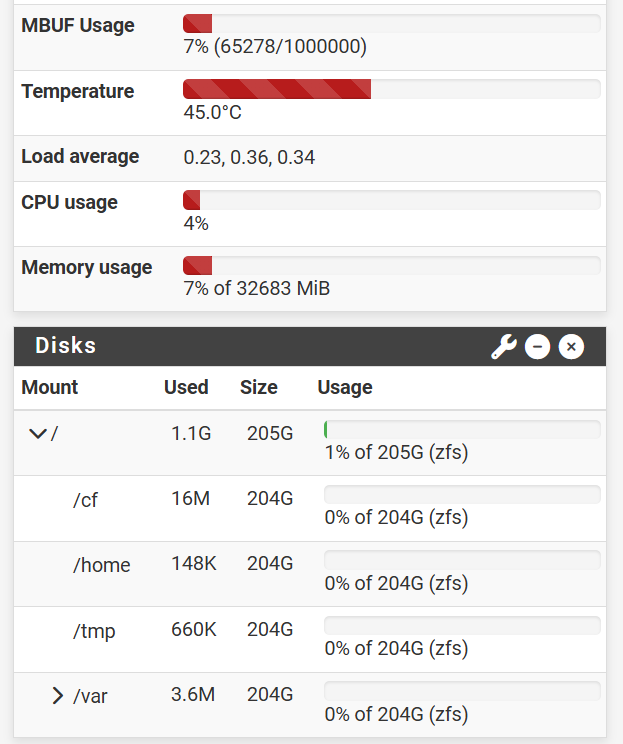Click the Temperature progress bar
The image size is (623, 744).
[x=391, y=89]
